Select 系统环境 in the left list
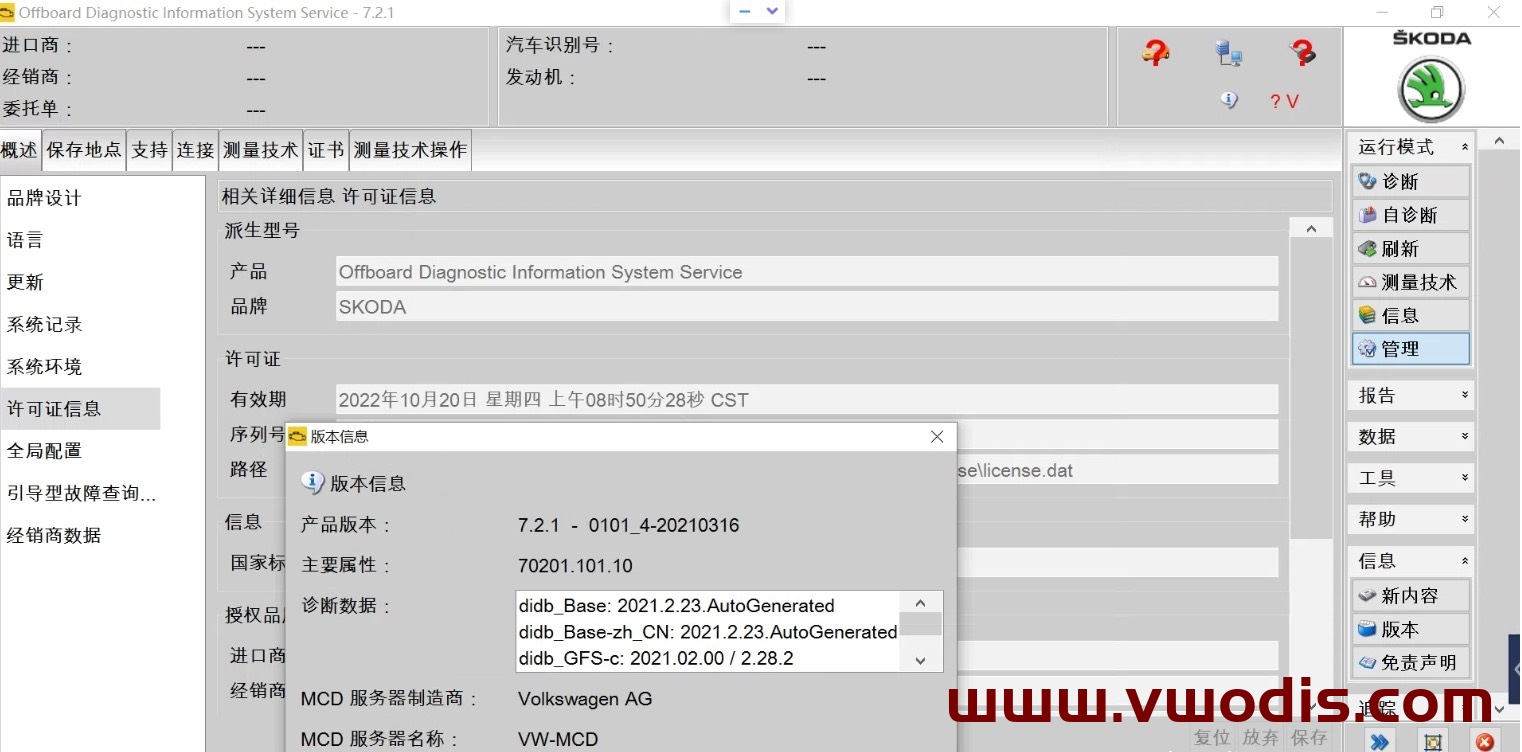 point(45,367)
